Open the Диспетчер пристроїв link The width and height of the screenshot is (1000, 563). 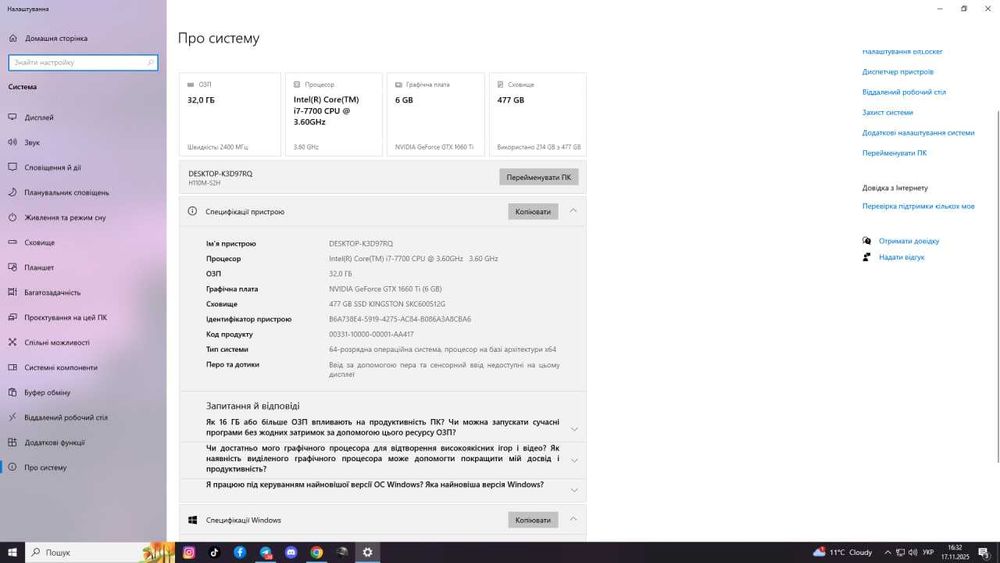click(x=897, y=71)
